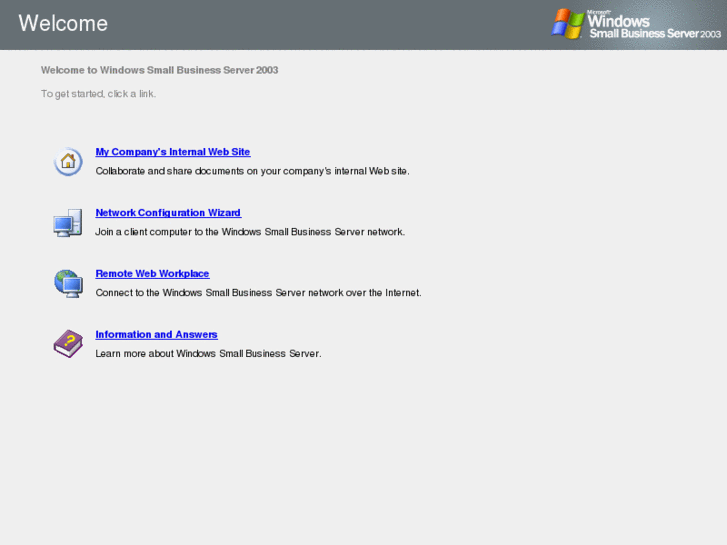The height and width of the screenshot is (545, 727).
Task: Click the purple help book icon
Action: (x=68, y=344)
